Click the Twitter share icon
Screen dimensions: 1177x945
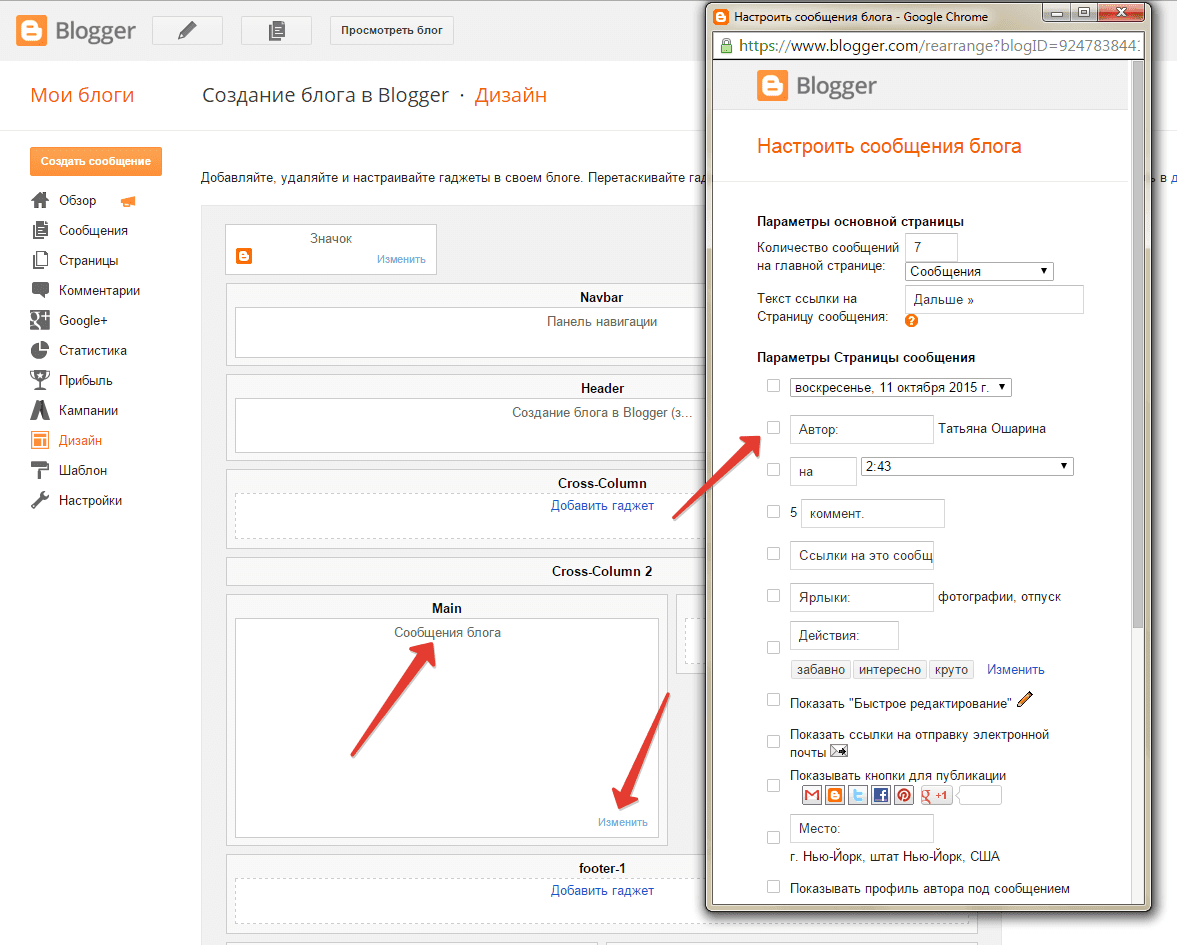[858, 796]
